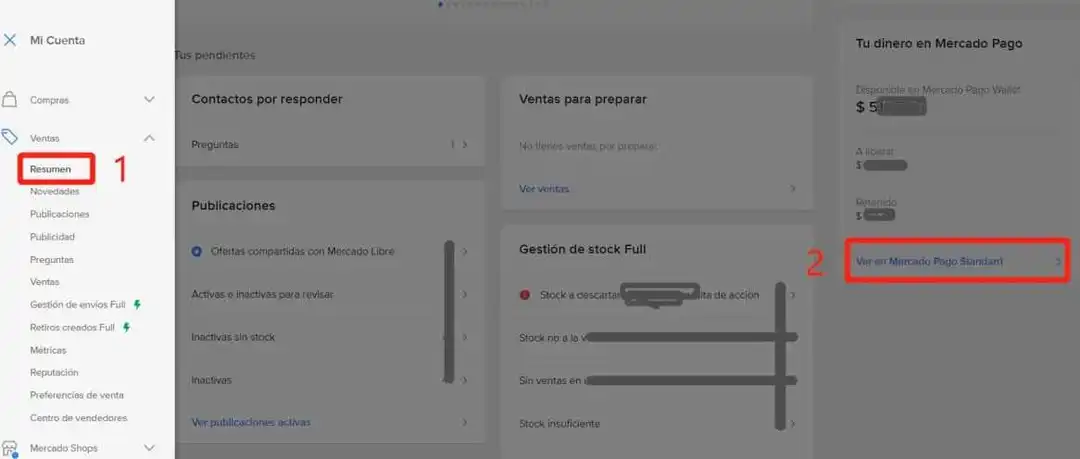The image size is (1080, 459).
Task: Click Mercado Shops menu label
Action: click(x=63, y=448)
